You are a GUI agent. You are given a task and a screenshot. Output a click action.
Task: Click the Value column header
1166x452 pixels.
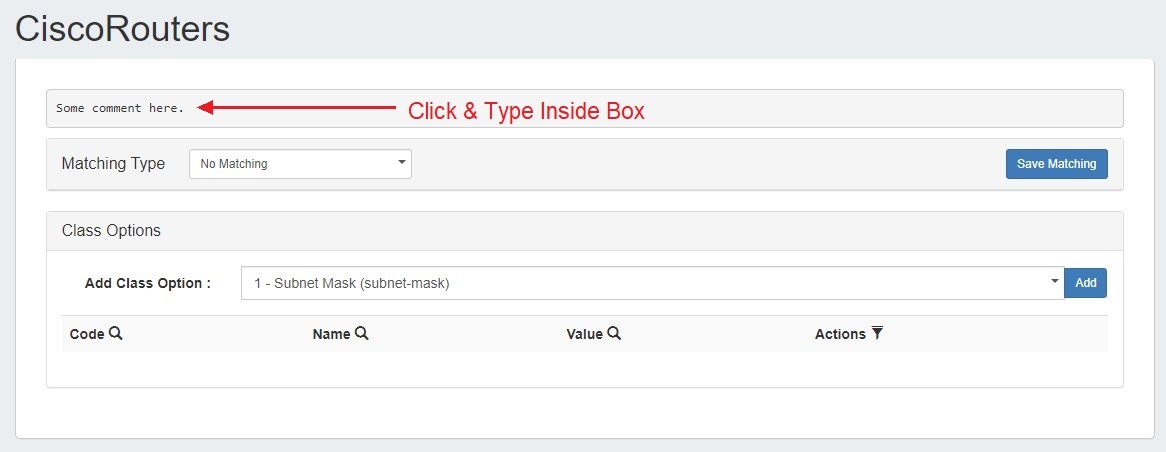tap(584, 334)
